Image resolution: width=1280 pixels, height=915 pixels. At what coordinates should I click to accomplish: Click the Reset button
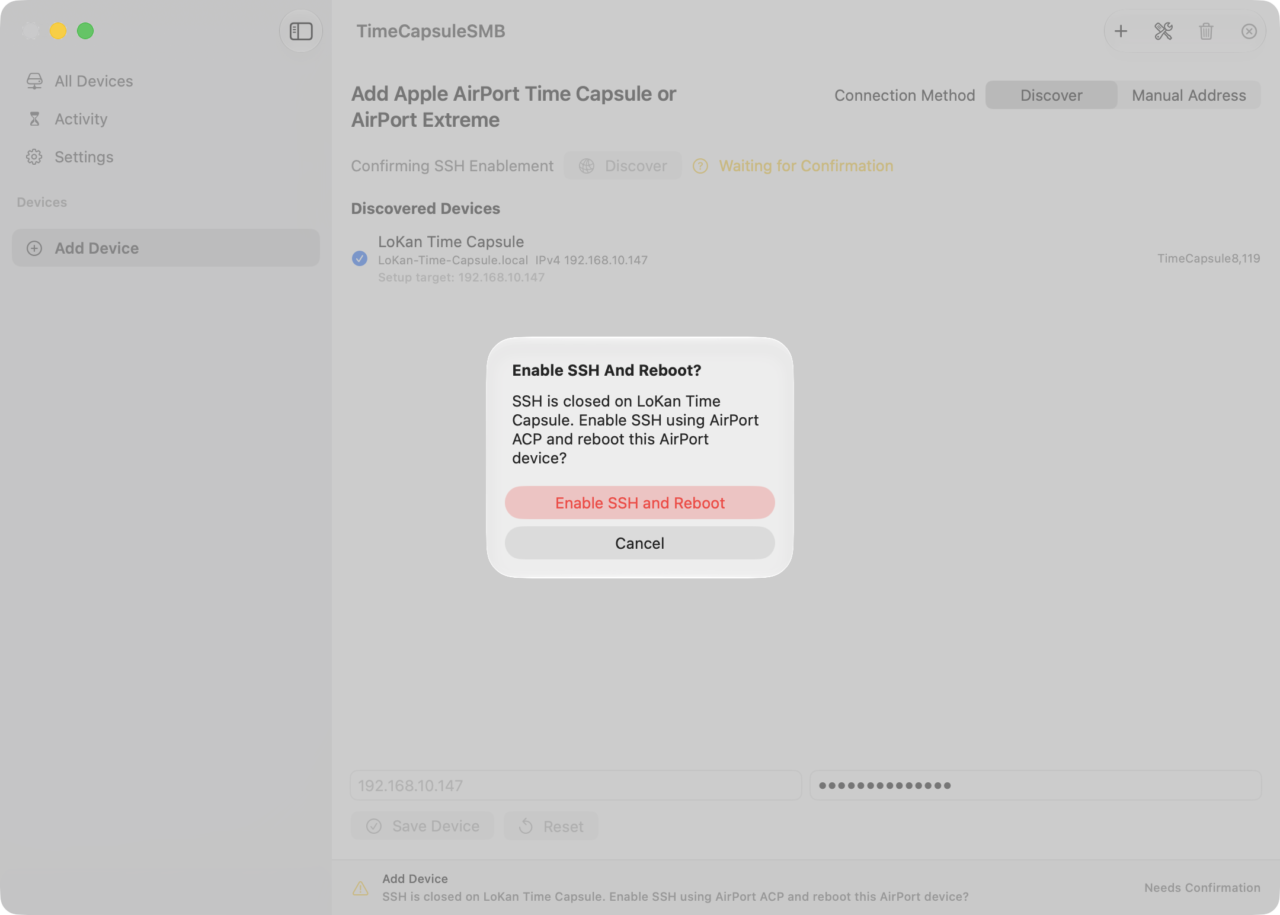[x=551, y=826]
